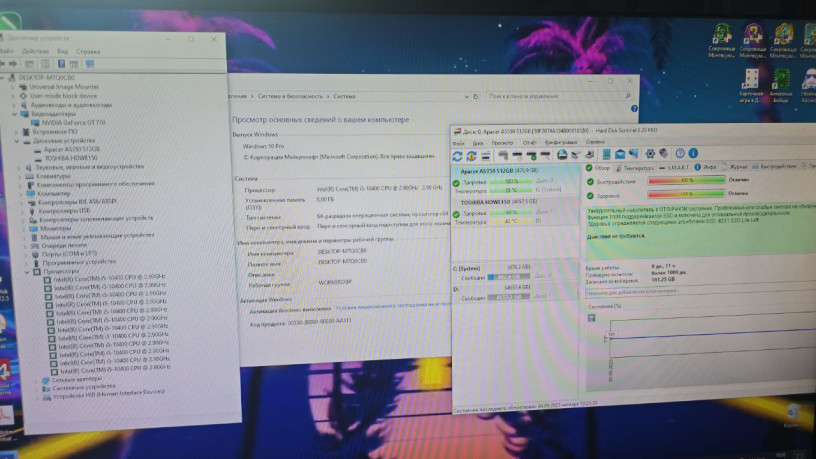Click the license agreement link under Активация Windows
Viewport: 816px width, 459px height.
[x=393, y=306]
